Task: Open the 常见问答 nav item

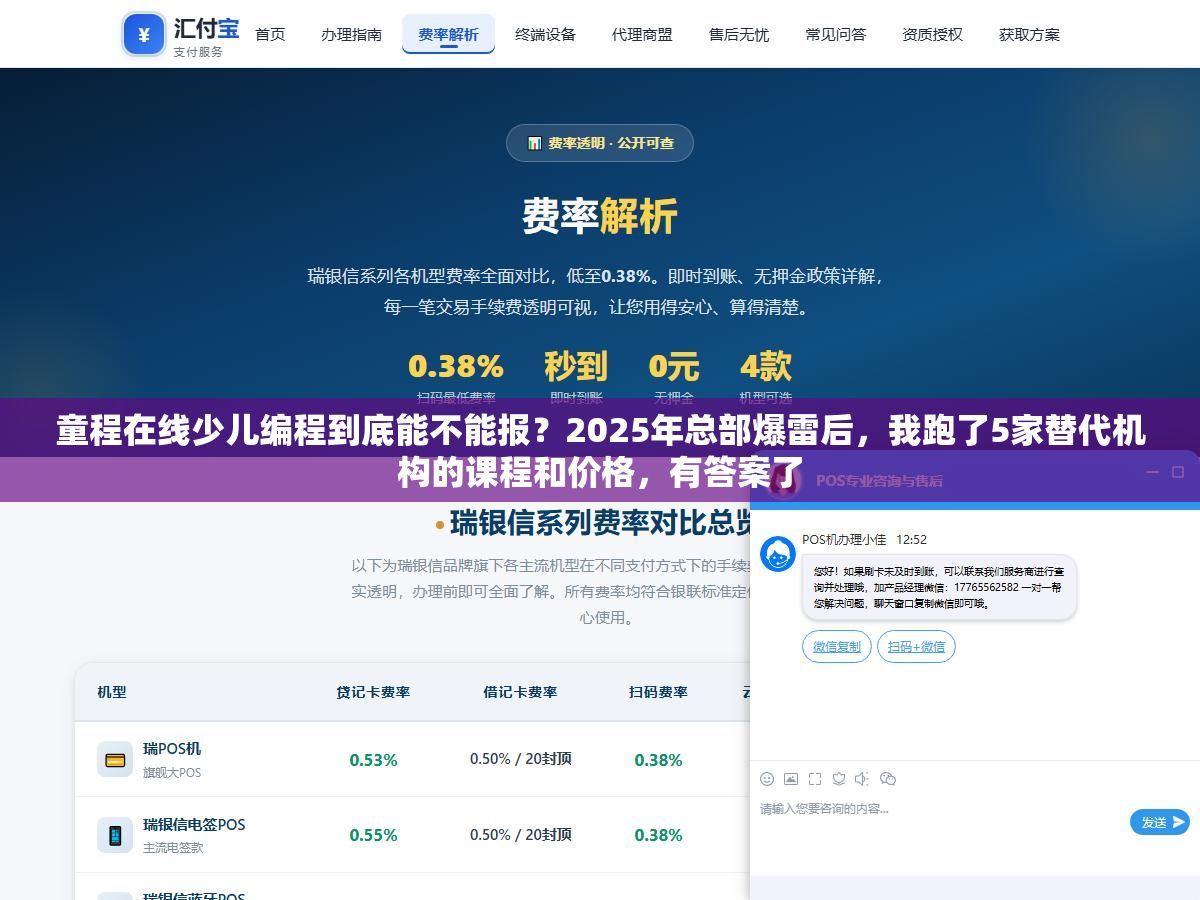Action: [x=836, y=34]
